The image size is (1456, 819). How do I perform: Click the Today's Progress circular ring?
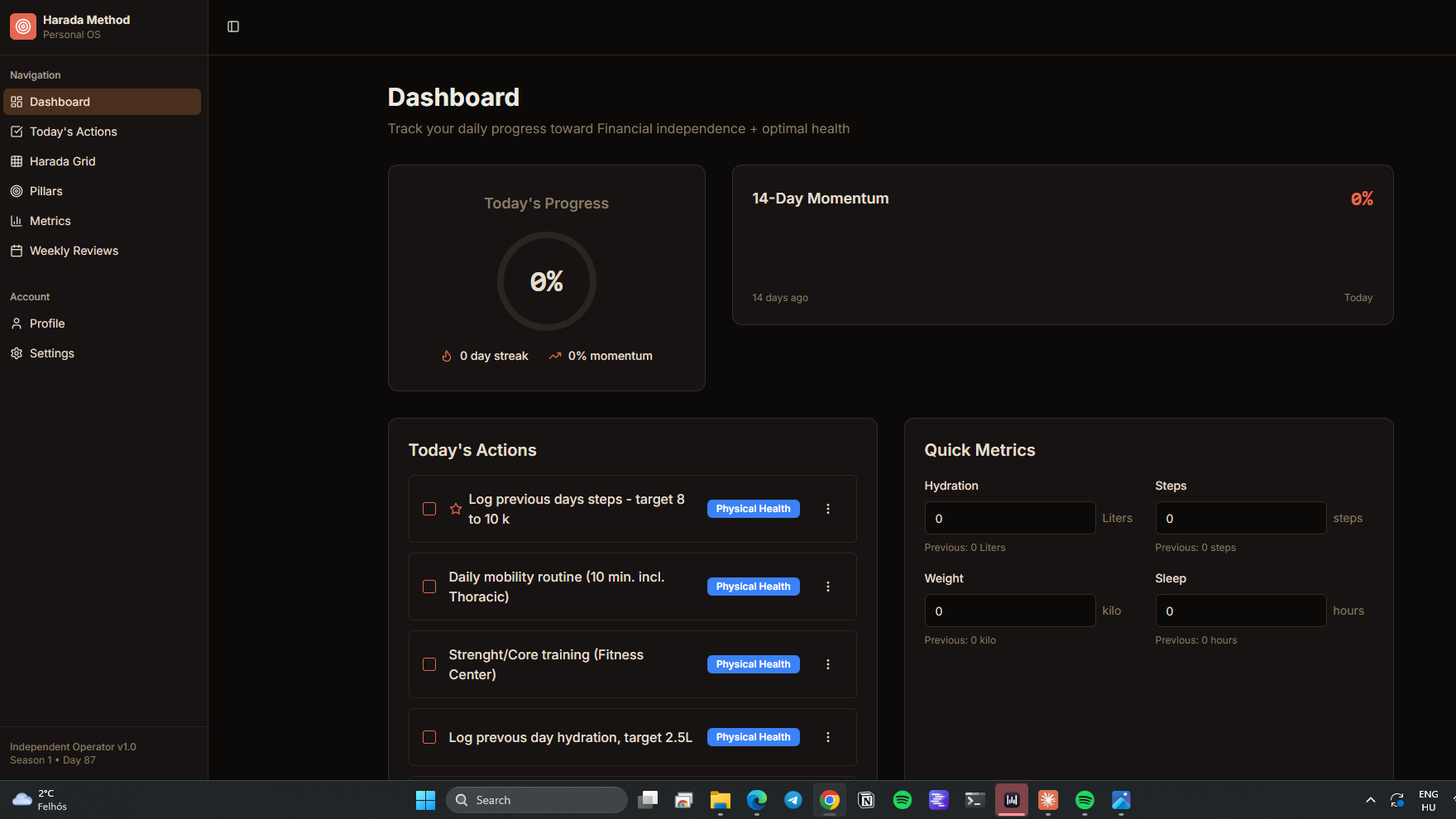tap(547, 281)
